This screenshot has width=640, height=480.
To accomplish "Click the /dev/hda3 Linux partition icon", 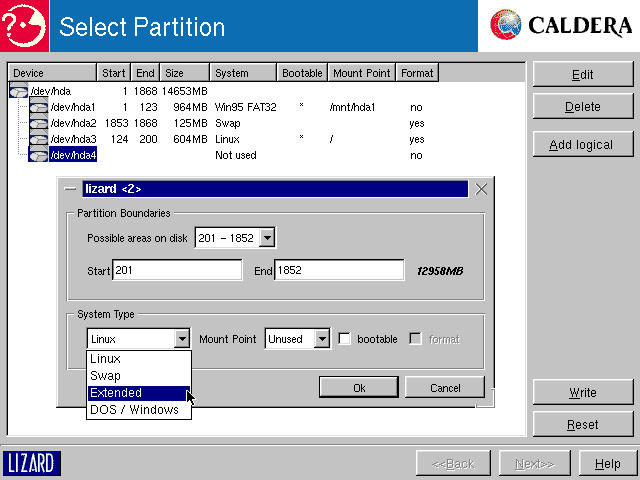I will (x=38, y=139).
